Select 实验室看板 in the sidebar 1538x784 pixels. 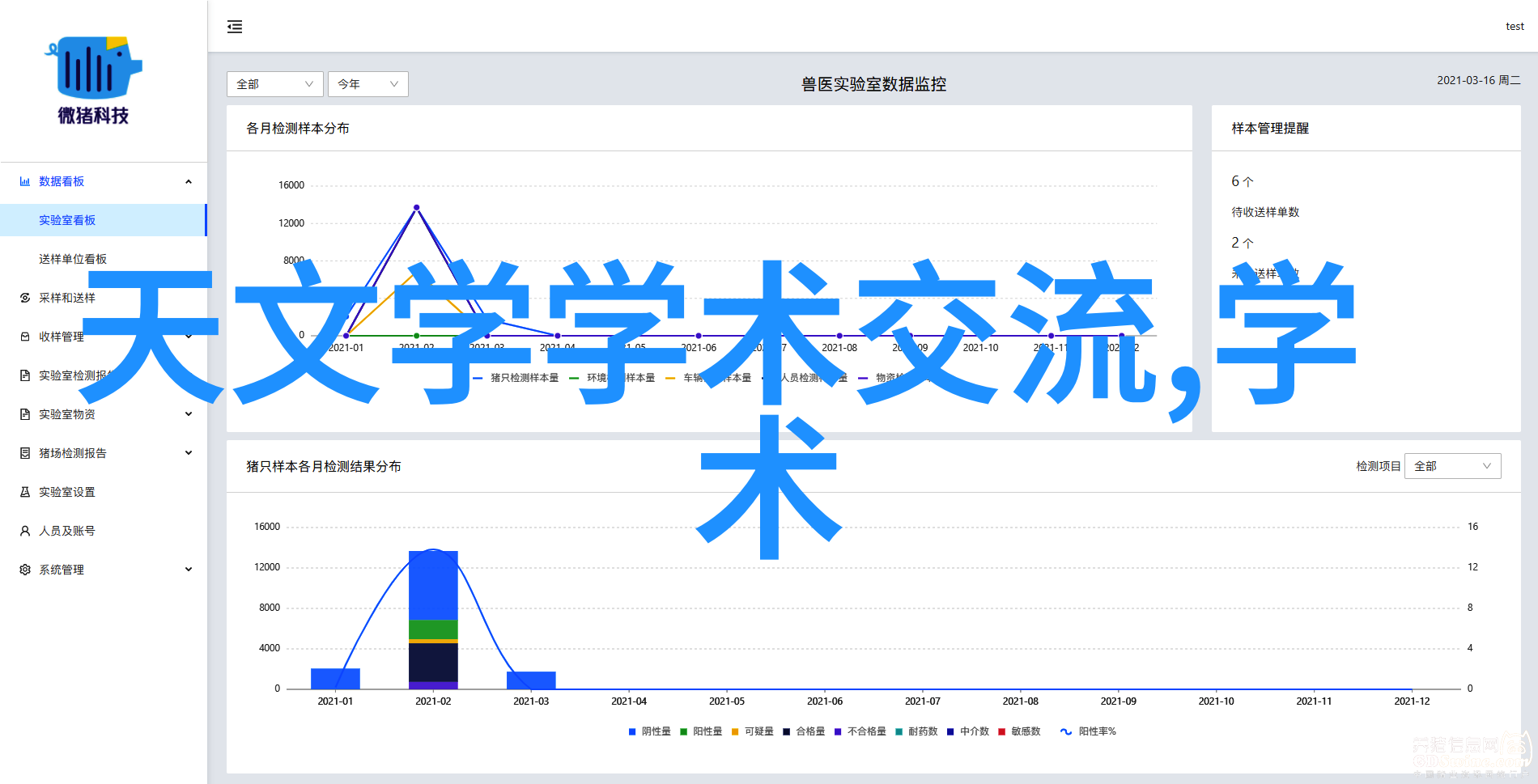[67, 220]
